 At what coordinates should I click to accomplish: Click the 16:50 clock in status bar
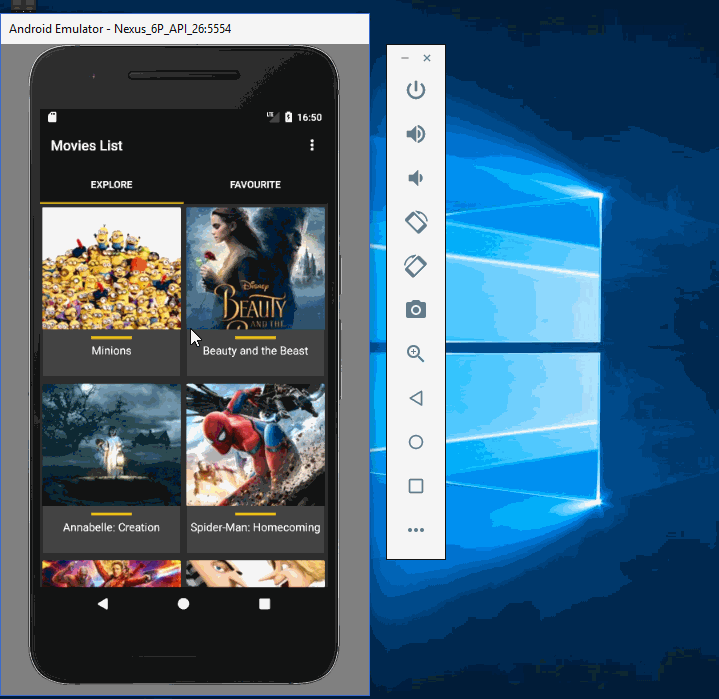[310, 117]
